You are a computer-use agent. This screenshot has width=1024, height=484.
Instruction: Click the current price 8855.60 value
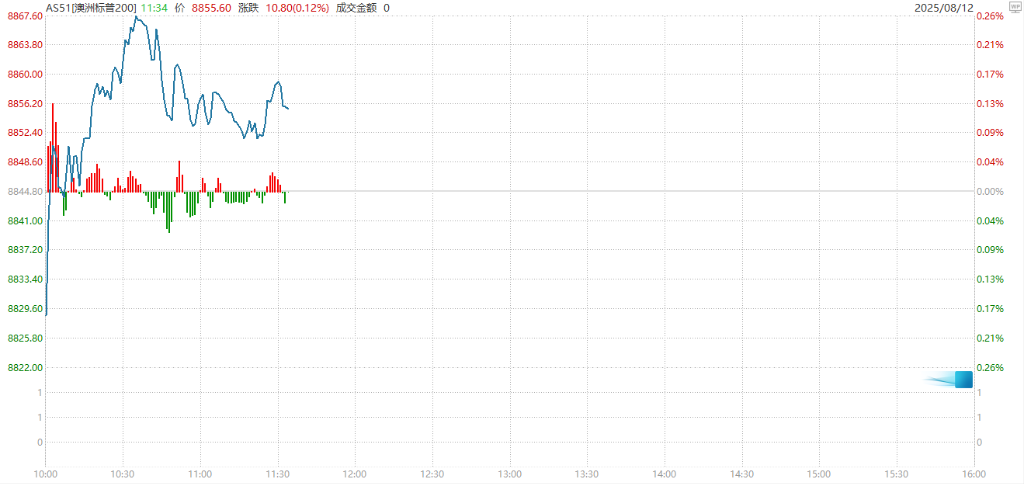pos(212,7)
